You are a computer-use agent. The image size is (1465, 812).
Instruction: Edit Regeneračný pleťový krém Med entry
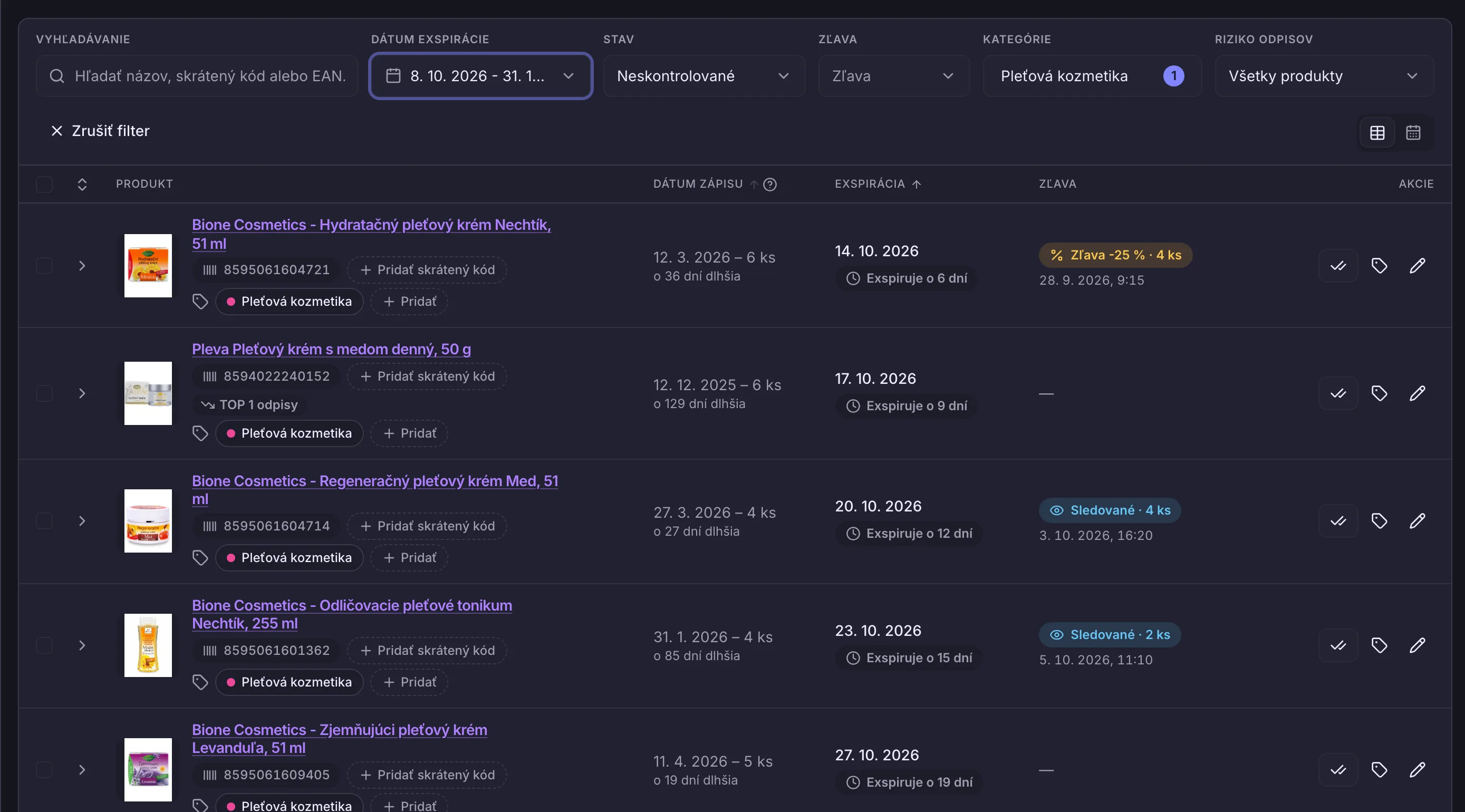(x=1417, y=521)
